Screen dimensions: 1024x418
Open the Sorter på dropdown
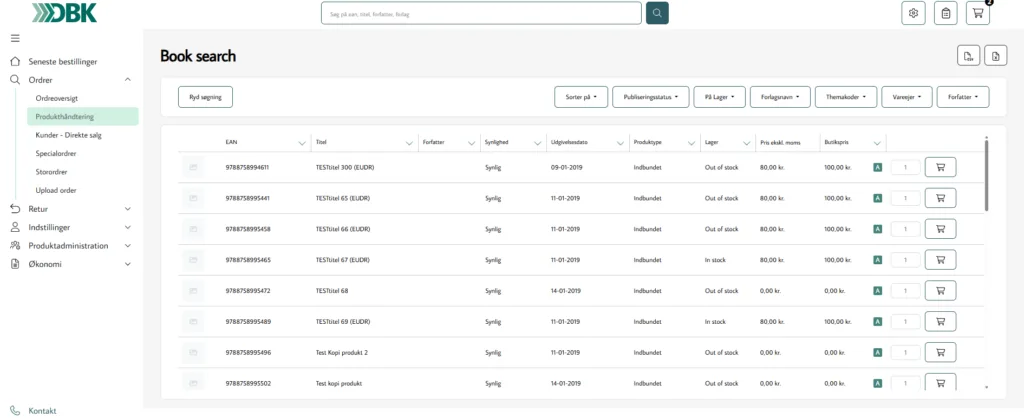[x=581, y=97]
